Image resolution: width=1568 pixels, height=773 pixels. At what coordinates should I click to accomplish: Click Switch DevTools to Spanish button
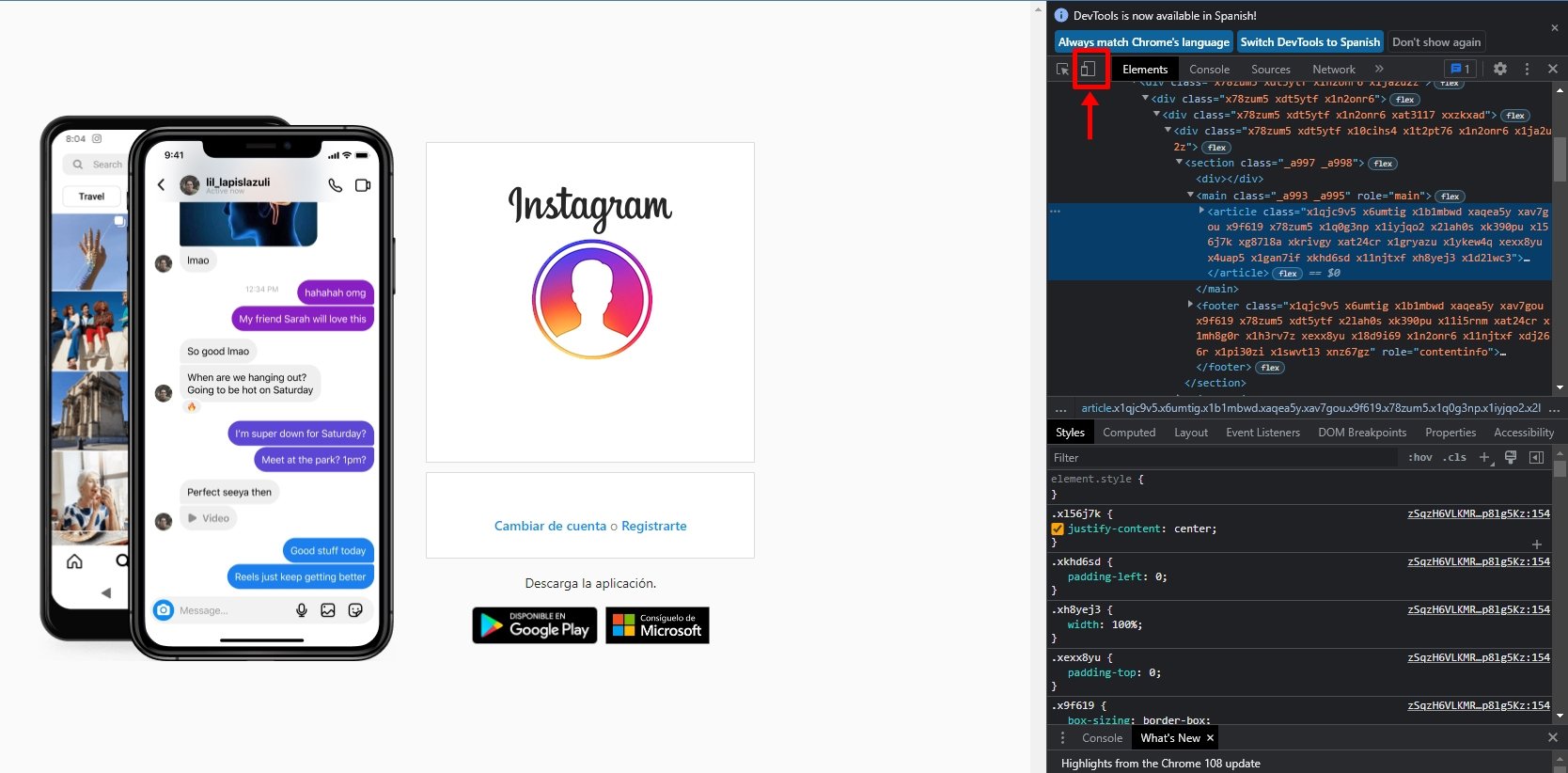click(1309, 42)
